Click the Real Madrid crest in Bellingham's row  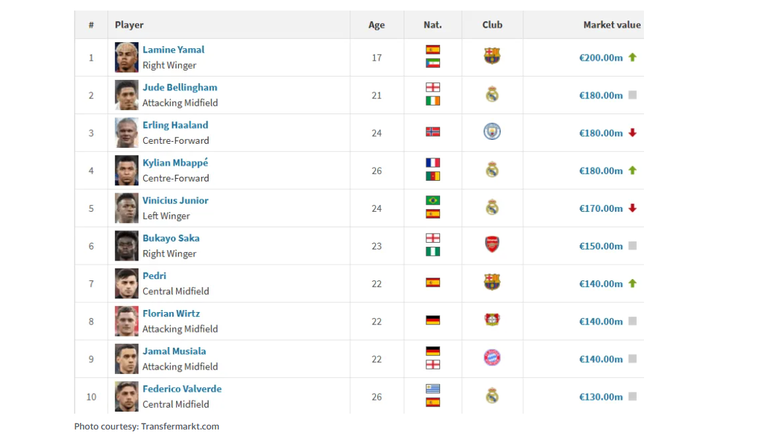tap(492, 95)
